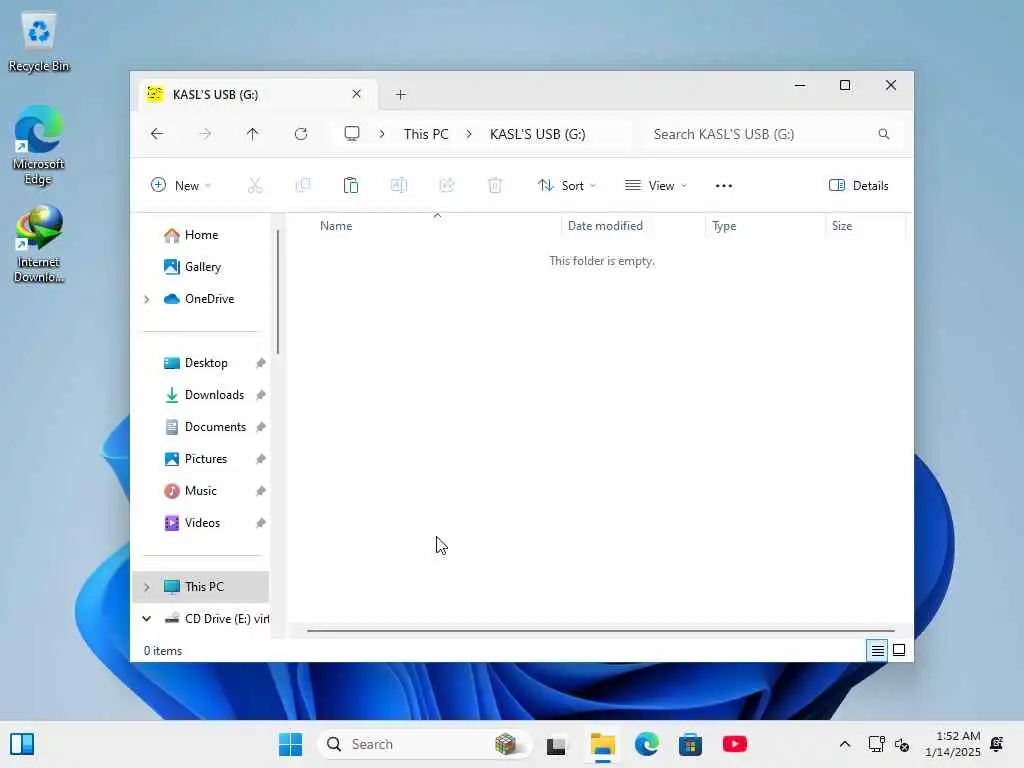Select CD Drive (E:) in navigation pane
This screenshot has height=768, width=1024.
coord(226,618)
